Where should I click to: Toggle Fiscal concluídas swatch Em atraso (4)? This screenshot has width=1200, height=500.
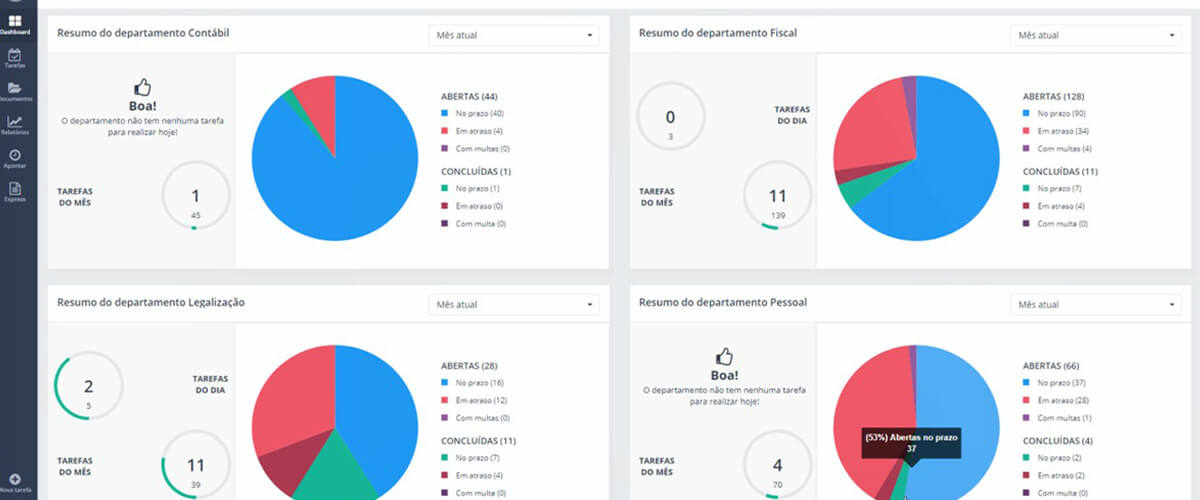[1027, 206]
